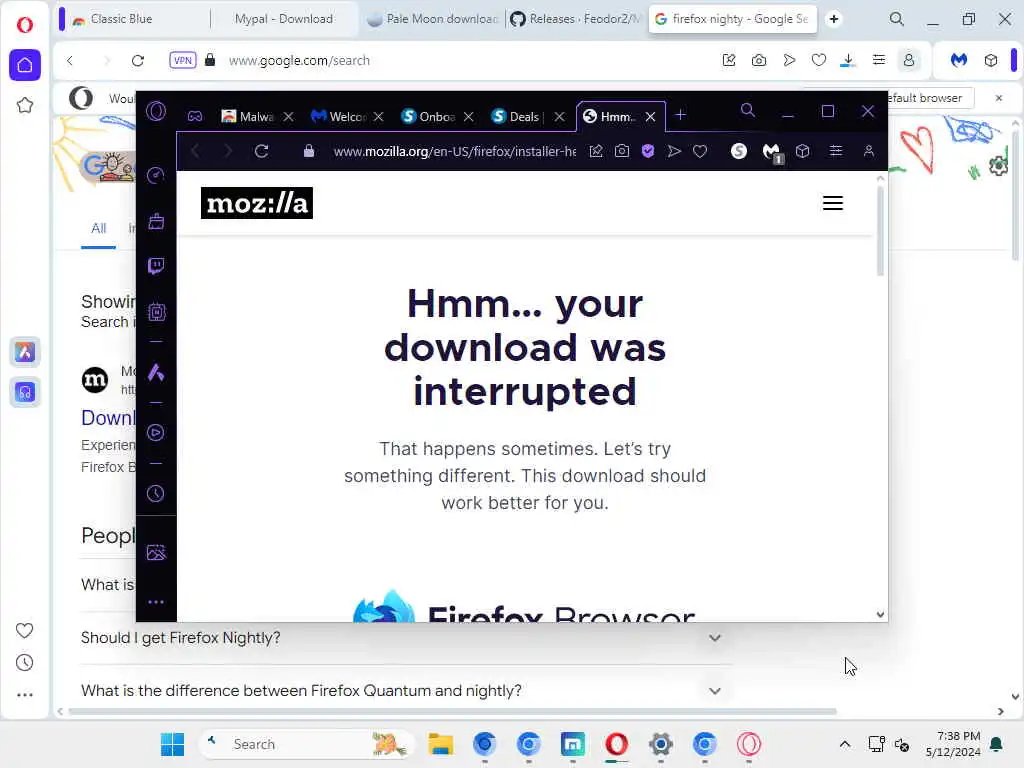Screen dimensions: 1024x768
Task: Open the three-dot sidebar setup in the GX sidebar
Action: 155,602
